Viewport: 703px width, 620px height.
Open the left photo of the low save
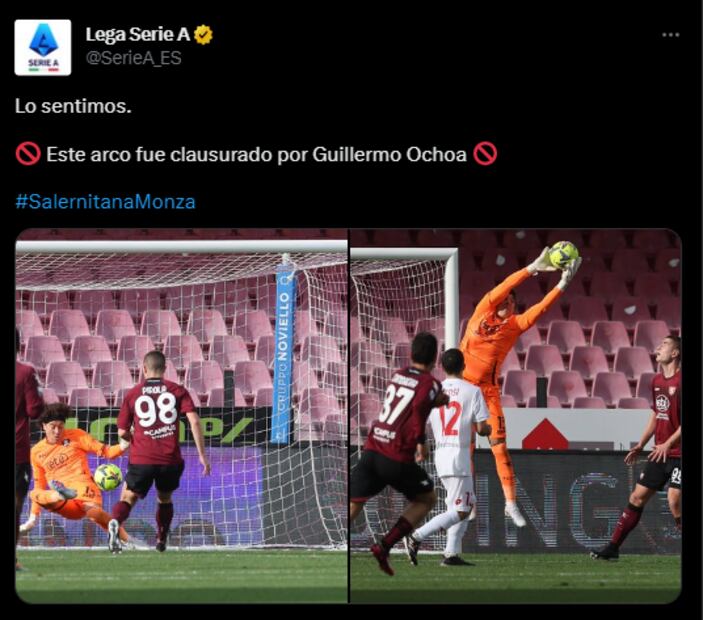[x=182, y=416]
